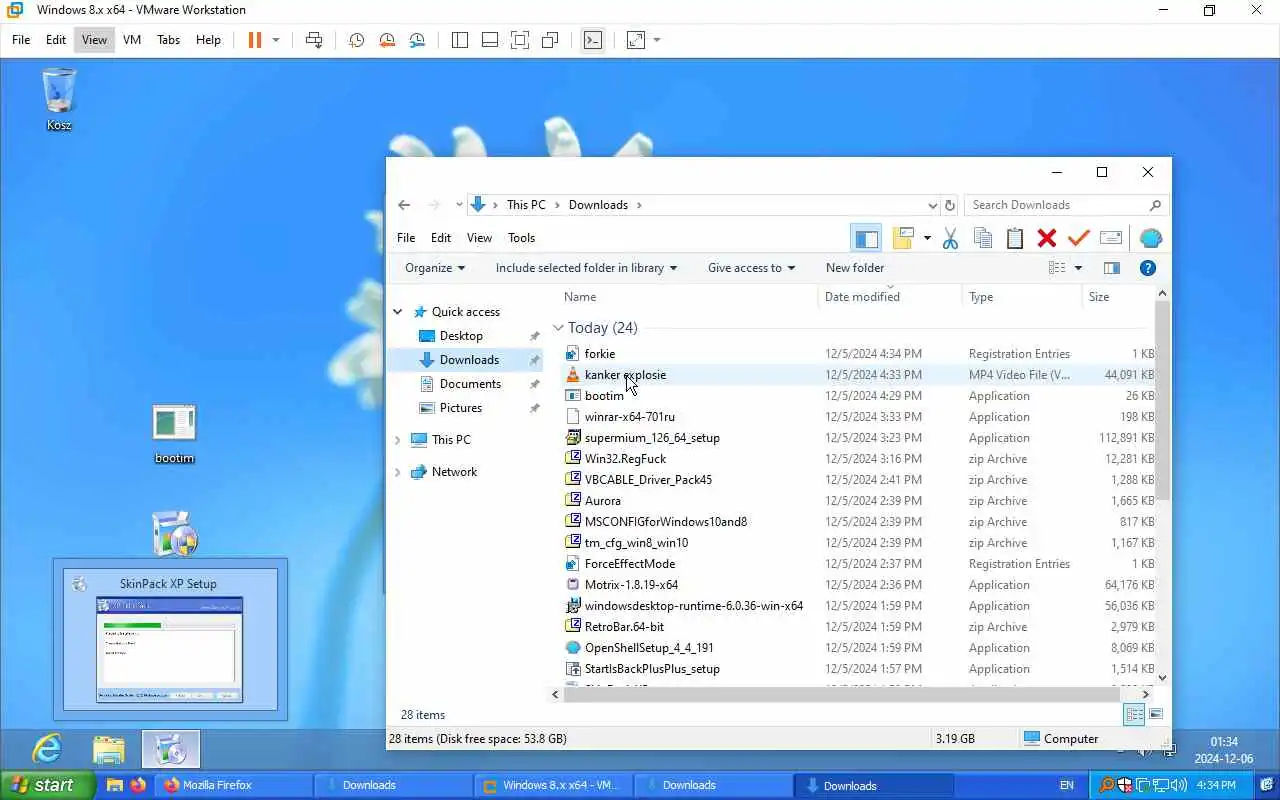
Task: Open Include selected folder in library dropdown
Action: [x=586, y=268]
